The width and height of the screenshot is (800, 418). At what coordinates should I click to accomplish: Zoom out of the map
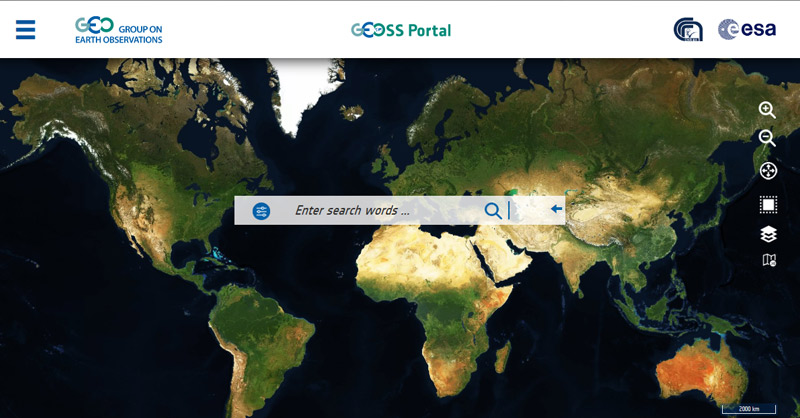[767, 138]
